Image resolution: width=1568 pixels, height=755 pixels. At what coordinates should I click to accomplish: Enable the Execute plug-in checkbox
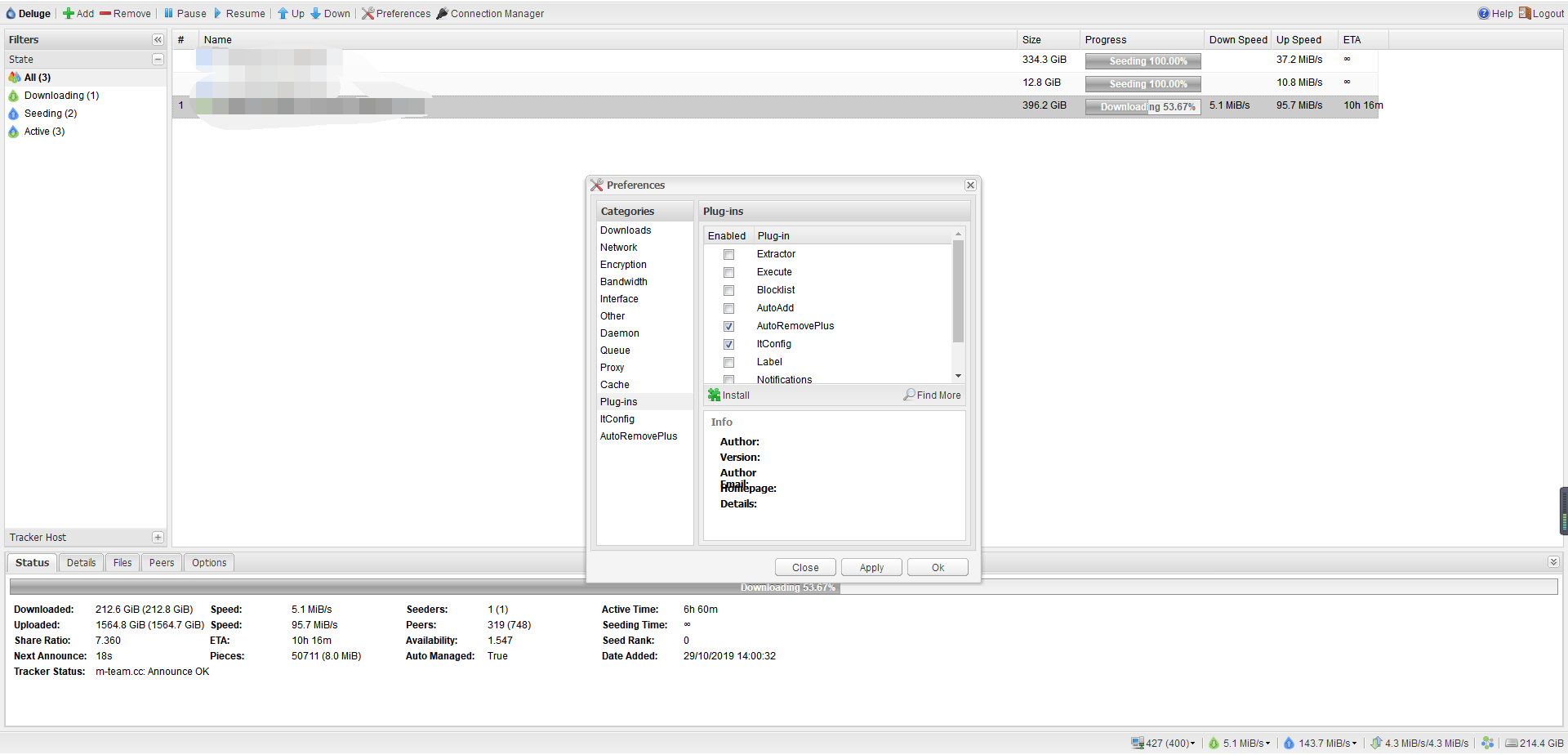click(x=729, y=273)
